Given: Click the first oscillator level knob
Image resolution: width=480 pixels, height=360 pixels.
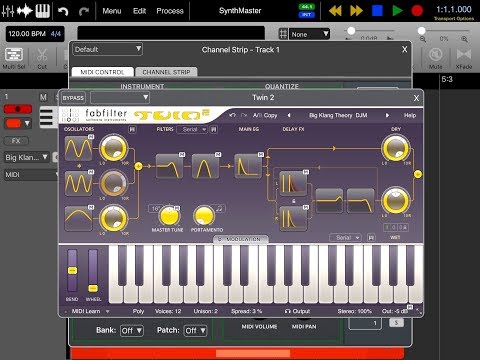Looking at the screenshot, I should point(114,148).
